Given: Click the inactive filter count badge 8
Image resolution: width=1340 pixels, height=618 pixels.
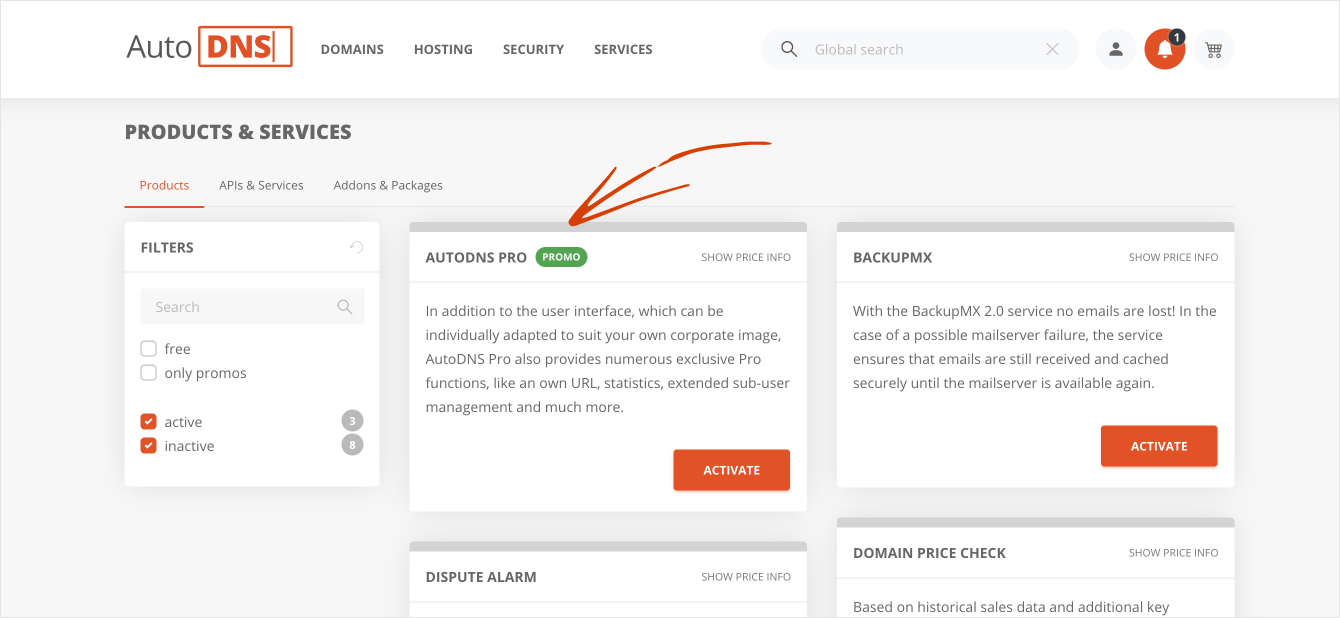Looking at the screenshot, I should tap(352, 445).
